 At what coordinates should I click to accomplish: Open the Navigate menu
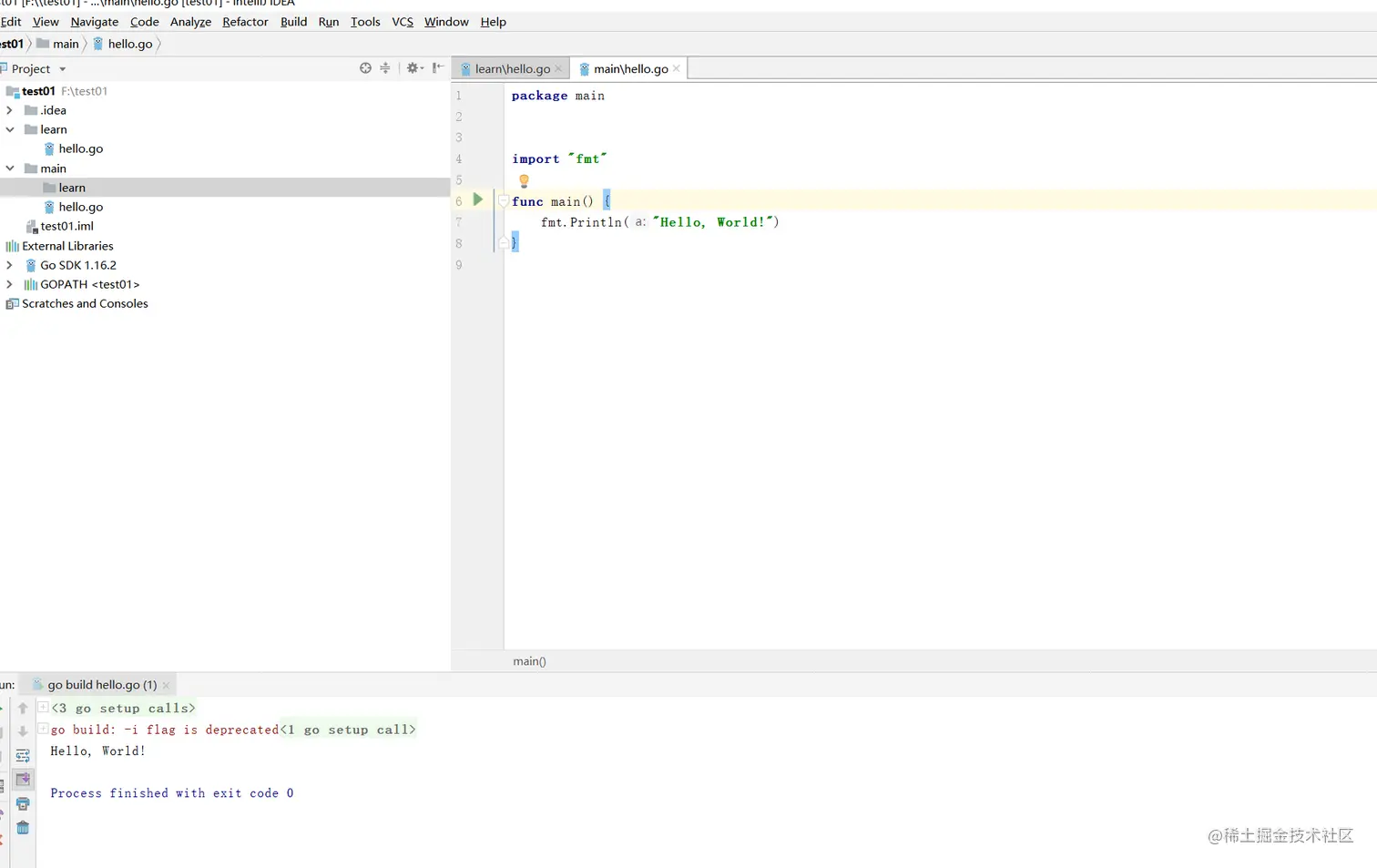click(x=95, y=22)
